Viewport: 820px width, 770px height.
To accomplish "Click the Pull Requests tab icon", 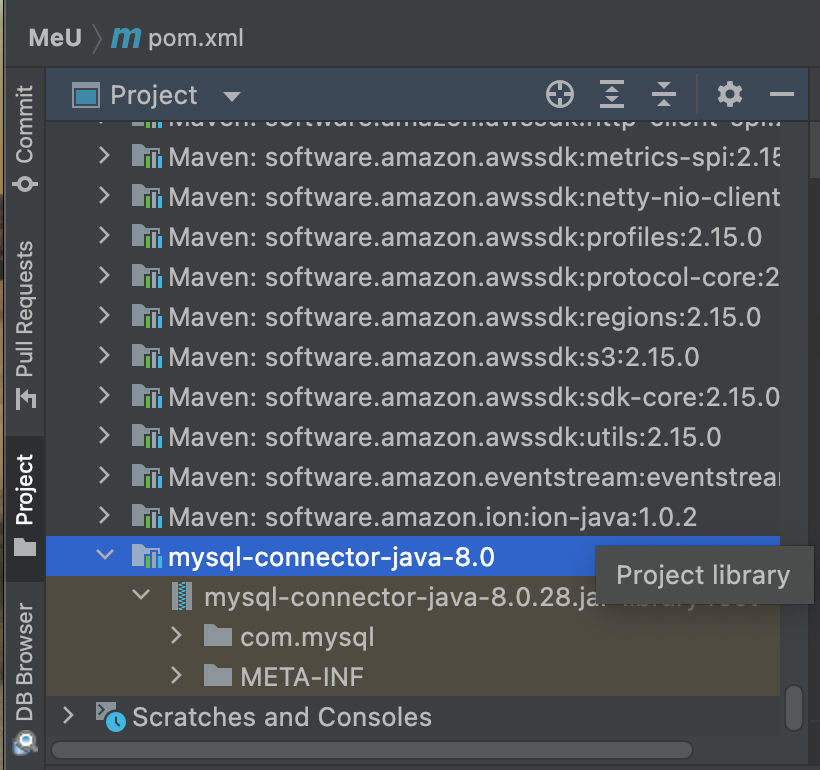I will pyautogui.click(x=26, y=399).
